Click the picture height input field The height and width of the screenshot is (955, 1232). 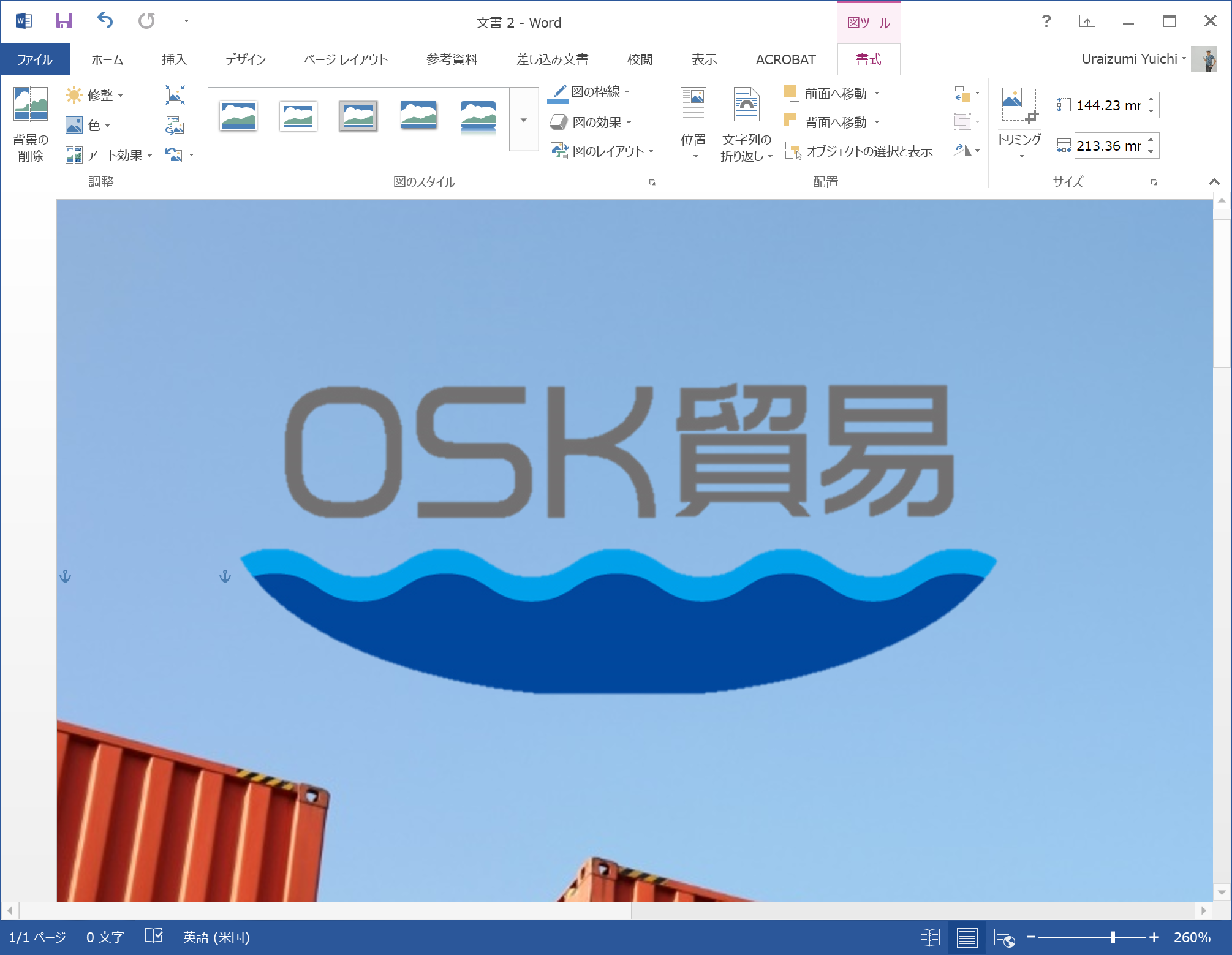(x=1108, y=105)
